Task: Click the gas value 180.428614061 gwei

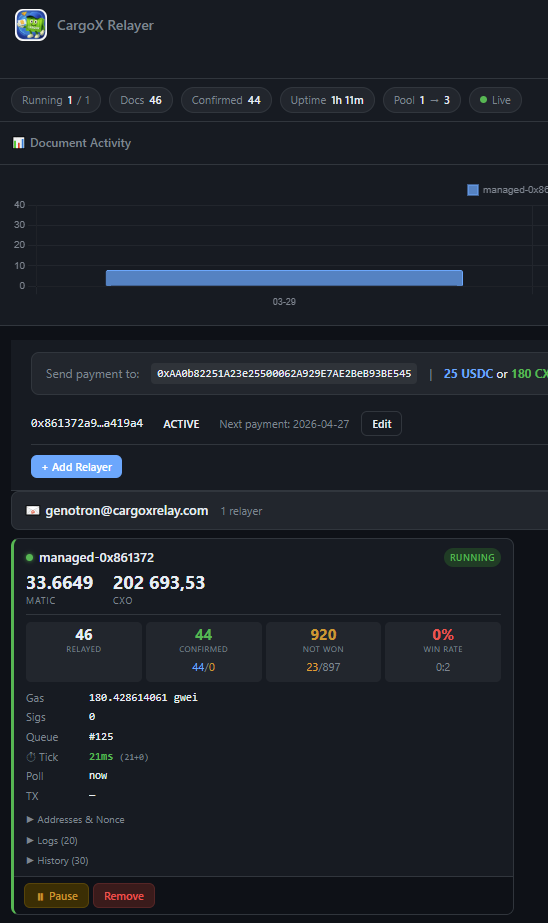Action: click(x=143, y=698)
